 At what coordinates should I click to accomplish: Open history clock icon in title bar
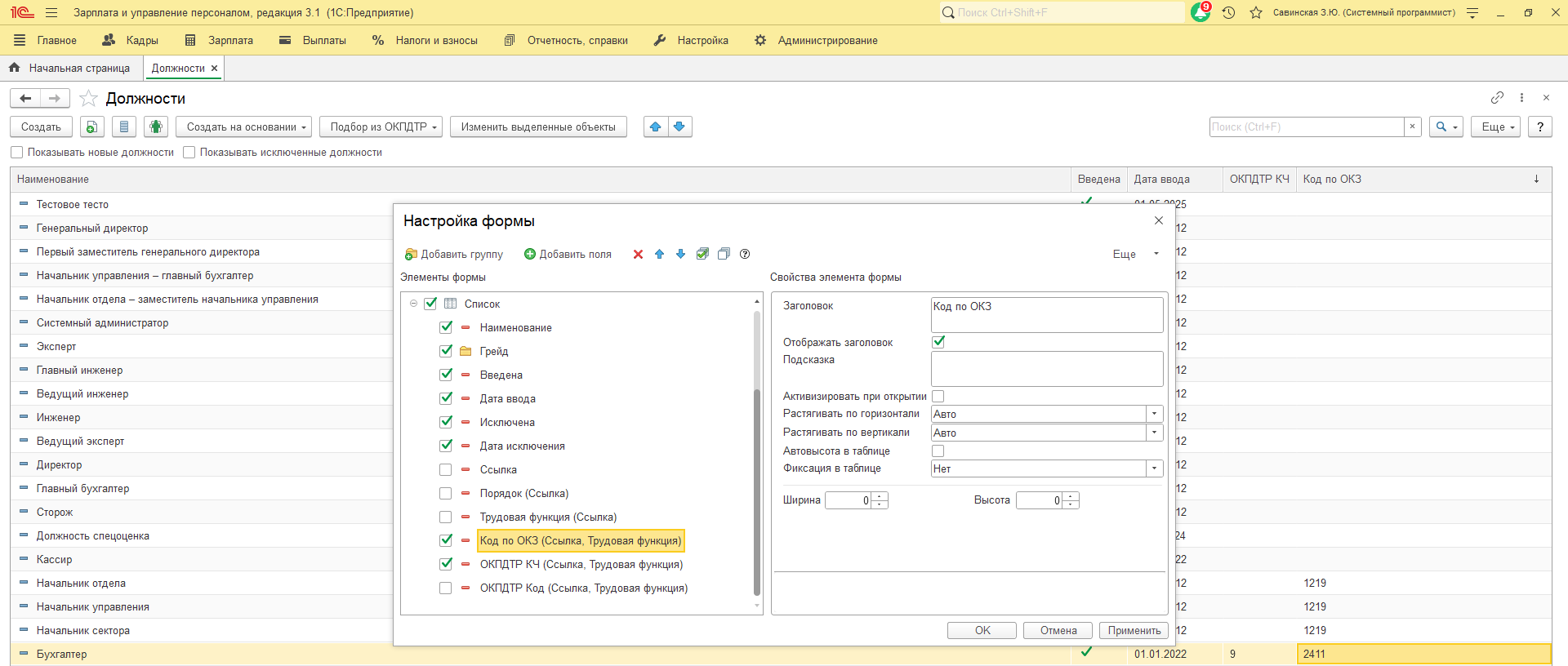1228,12
